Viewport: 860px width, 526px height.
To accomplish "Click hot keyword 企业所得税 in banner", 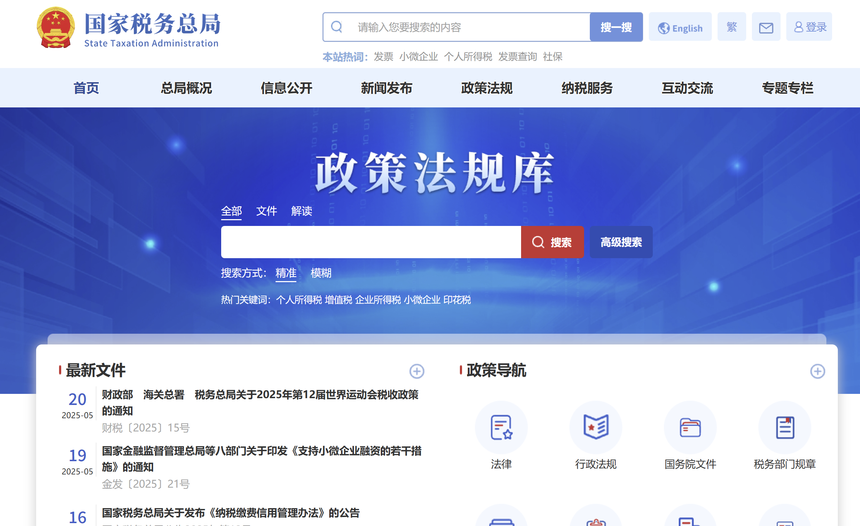I will coord(378,299).
